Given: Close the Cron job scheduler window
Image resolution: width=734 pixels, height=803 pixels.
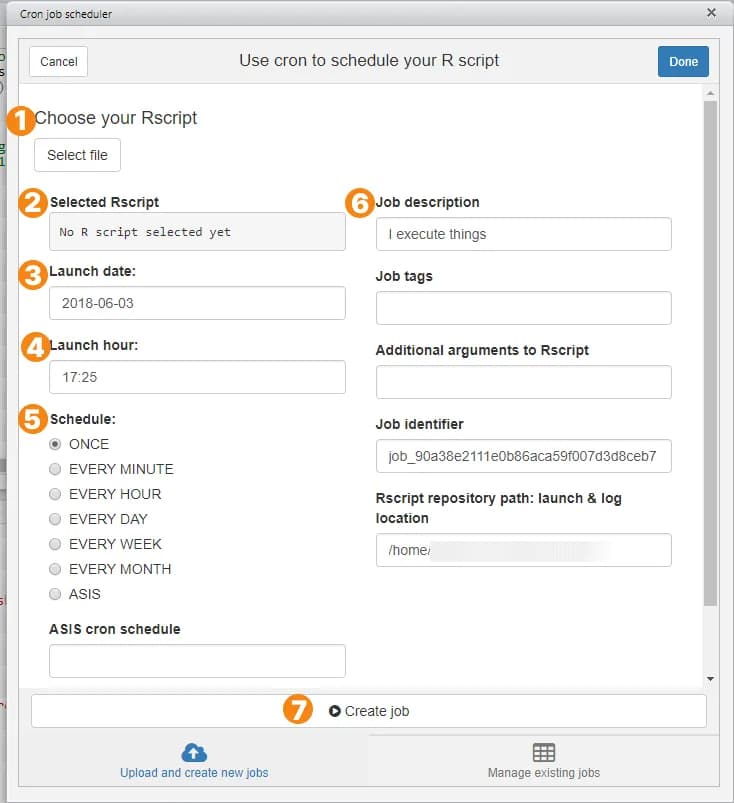Looking at the screenshot, I should 711,13.
